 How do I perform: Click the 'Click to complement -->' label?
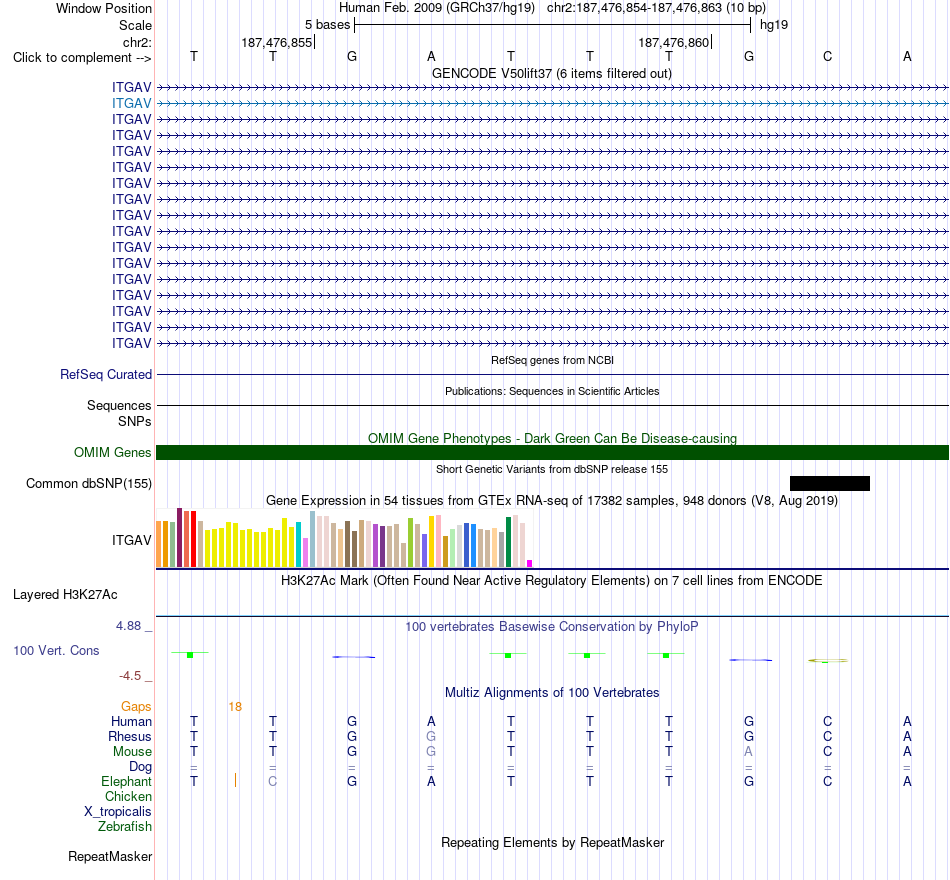pyautogui.click(x=82, y=58)
